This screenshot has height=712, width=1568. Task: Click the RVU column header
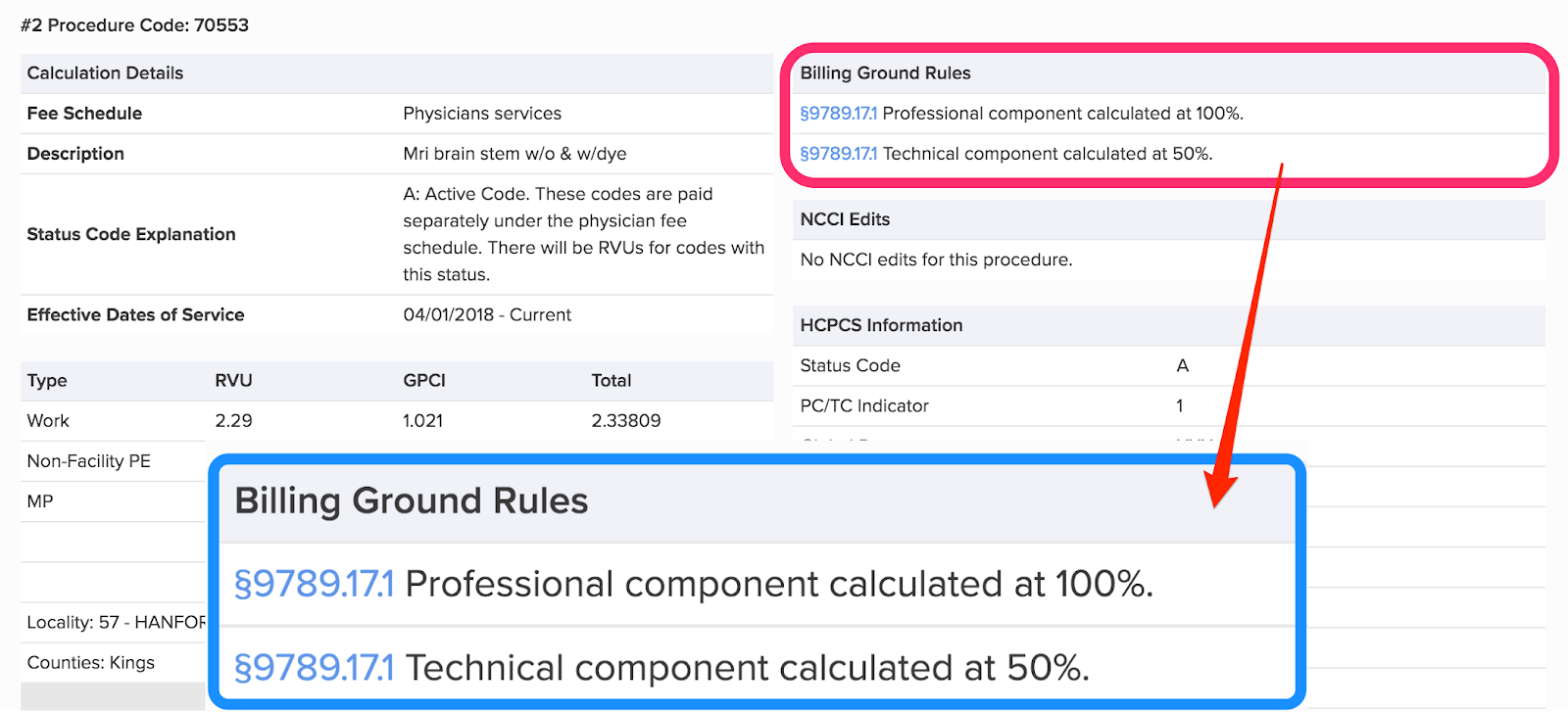[233, 380]
